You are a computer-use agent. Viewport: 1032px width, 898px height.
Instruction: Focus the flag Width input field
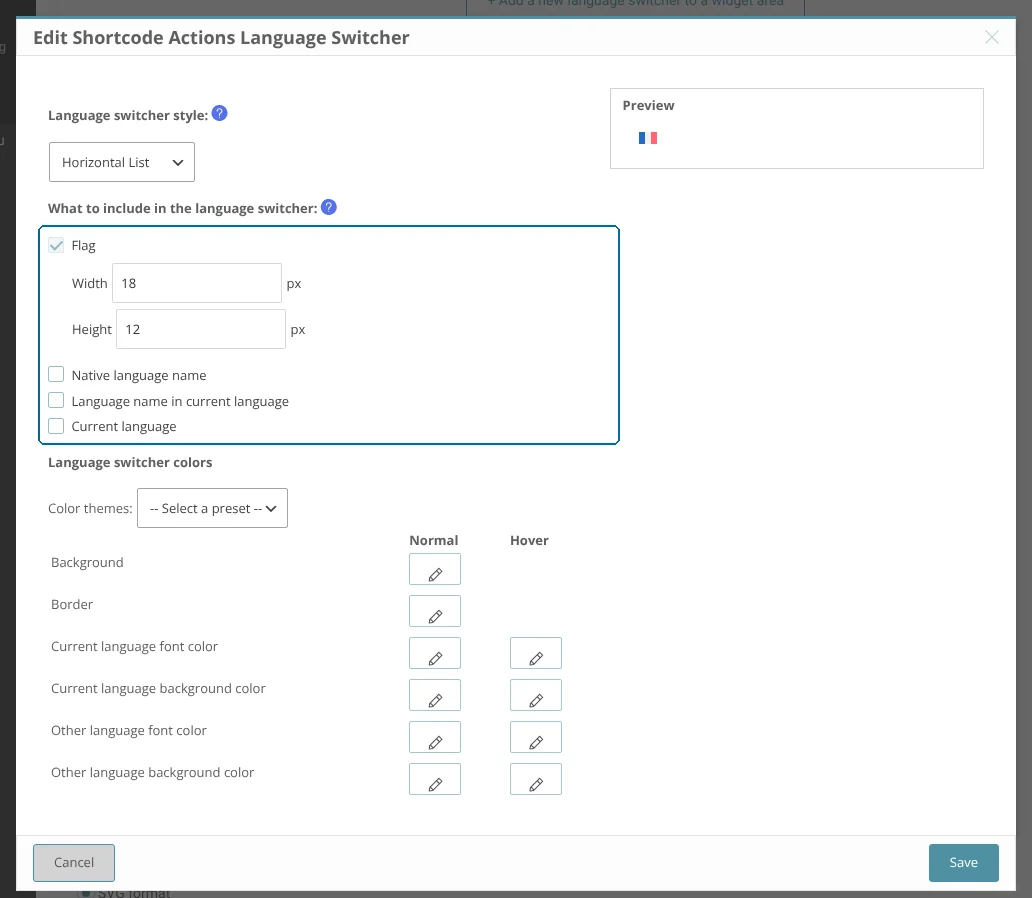coord(197,283)
